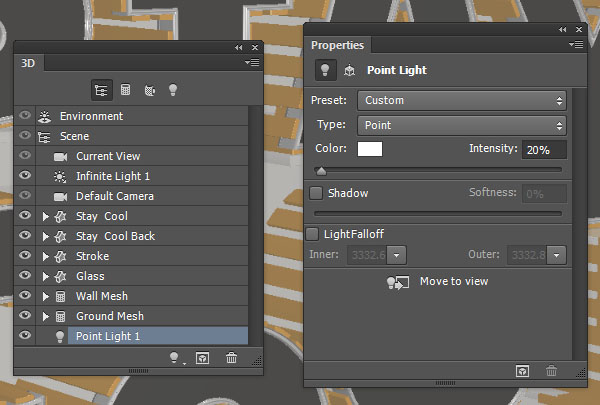Image resolution: width=600 pixels, height=405 pixels.
Task: Click Move to view light icon
Action: pos(396,283)
